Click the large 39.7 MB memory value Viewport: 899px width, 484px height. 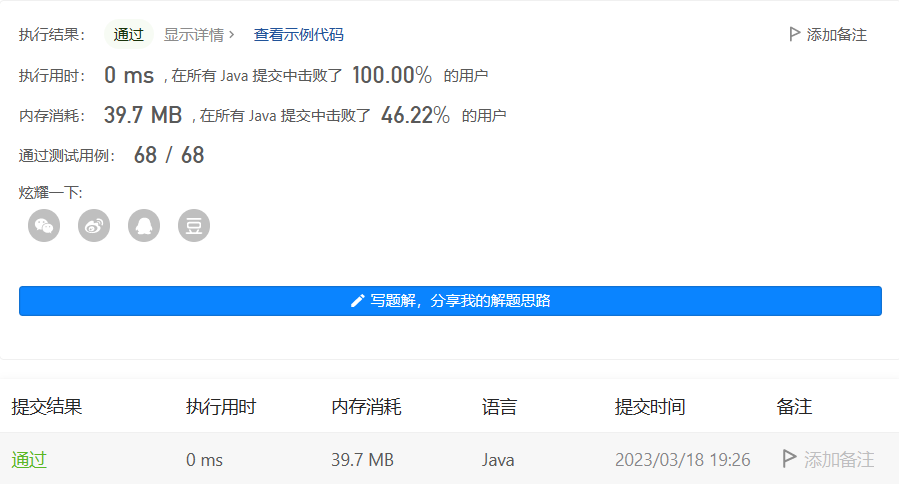143,115
